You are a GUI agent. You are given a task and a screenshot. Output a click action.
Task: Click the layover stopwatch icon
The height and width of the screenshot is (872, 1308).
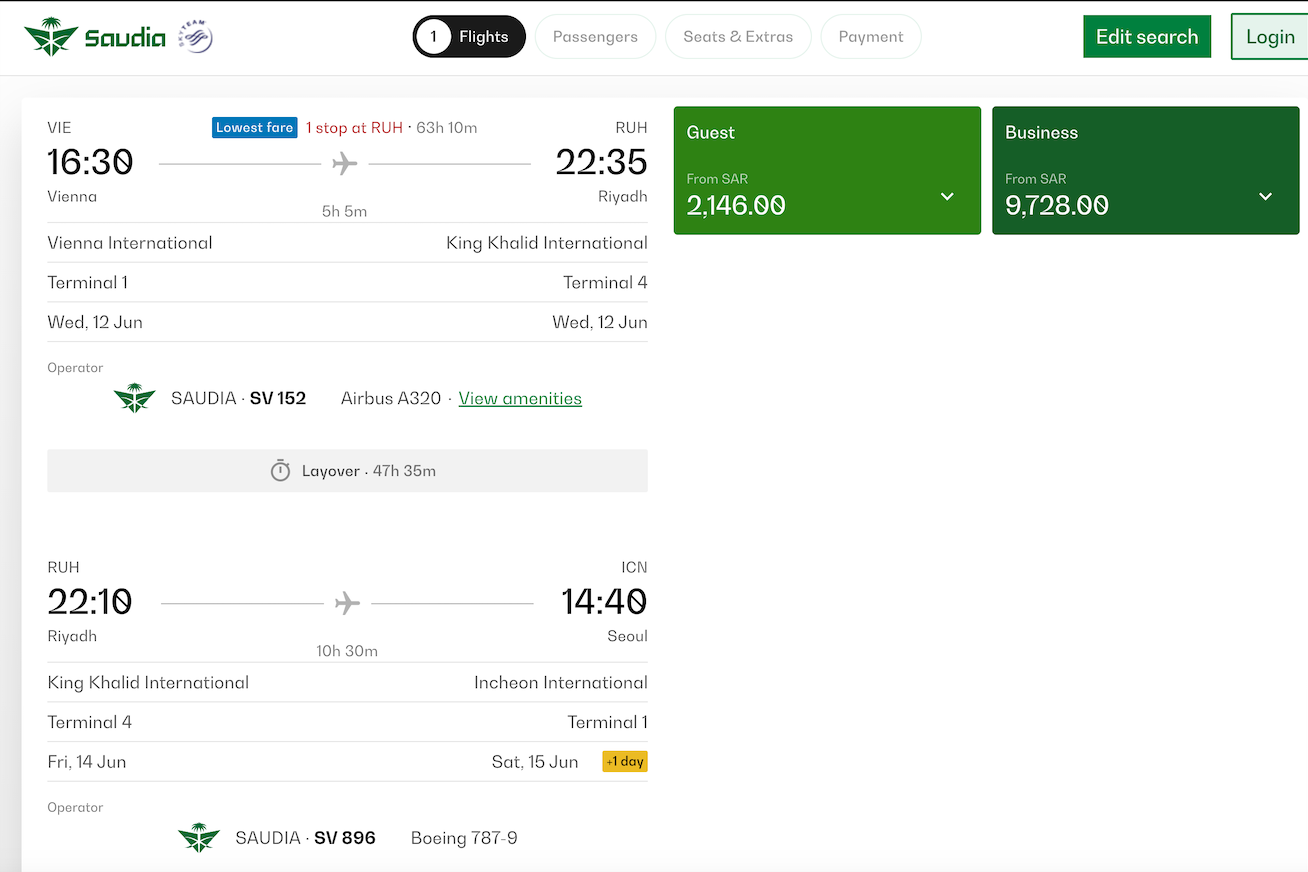coord(280,471)
